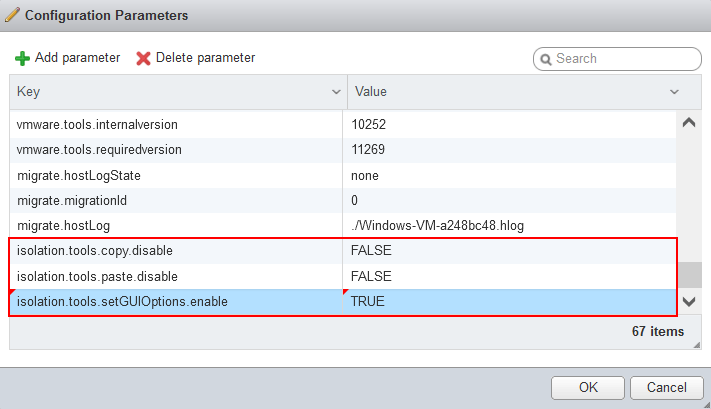The width and height of the screenshot is (711, 409).
Task: Click TRUE value for setGUIOptions.enable
Action: 368,302
